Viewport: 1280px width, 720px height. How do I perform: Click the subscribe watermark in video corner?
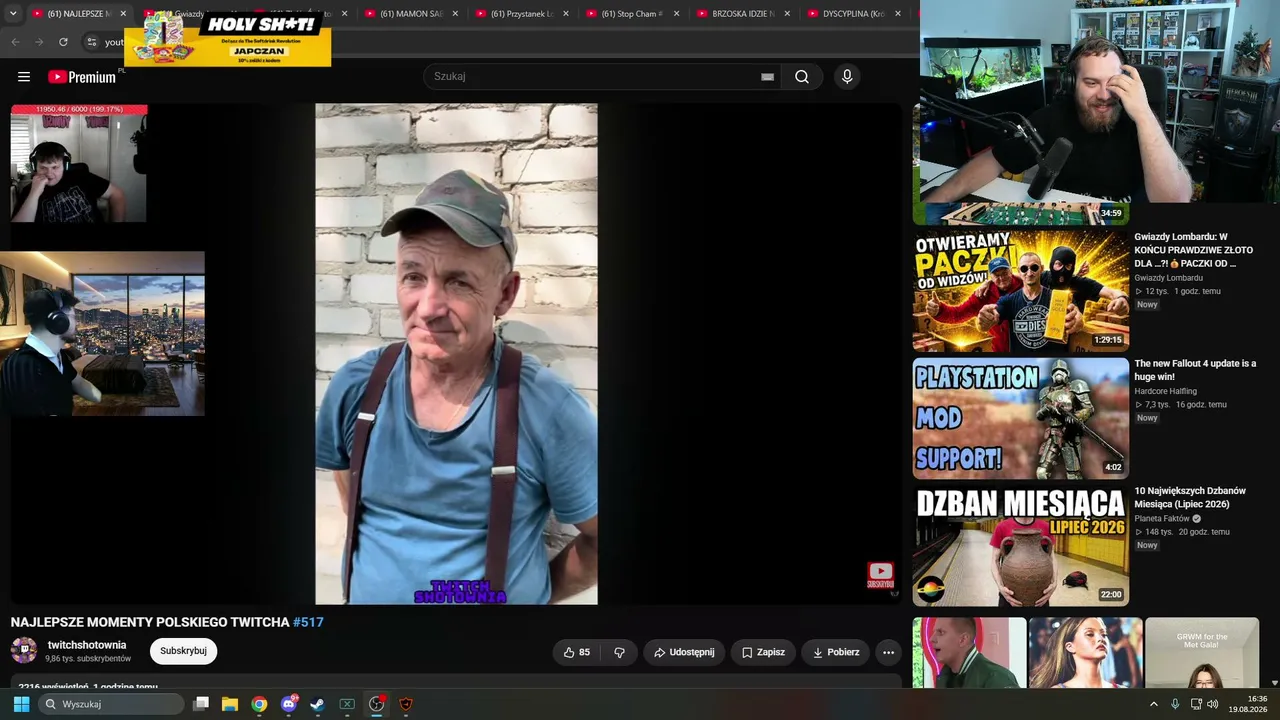coord(880,575)
